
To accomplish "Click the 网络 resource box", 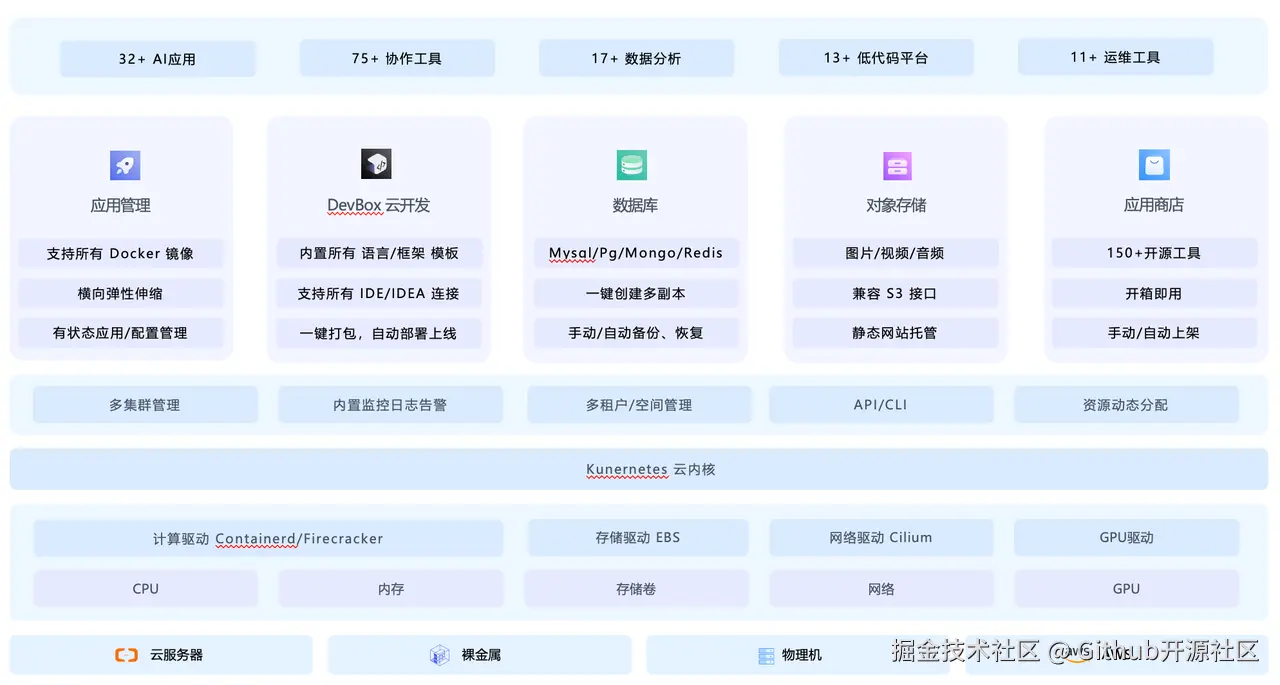I will coord(882,589).
